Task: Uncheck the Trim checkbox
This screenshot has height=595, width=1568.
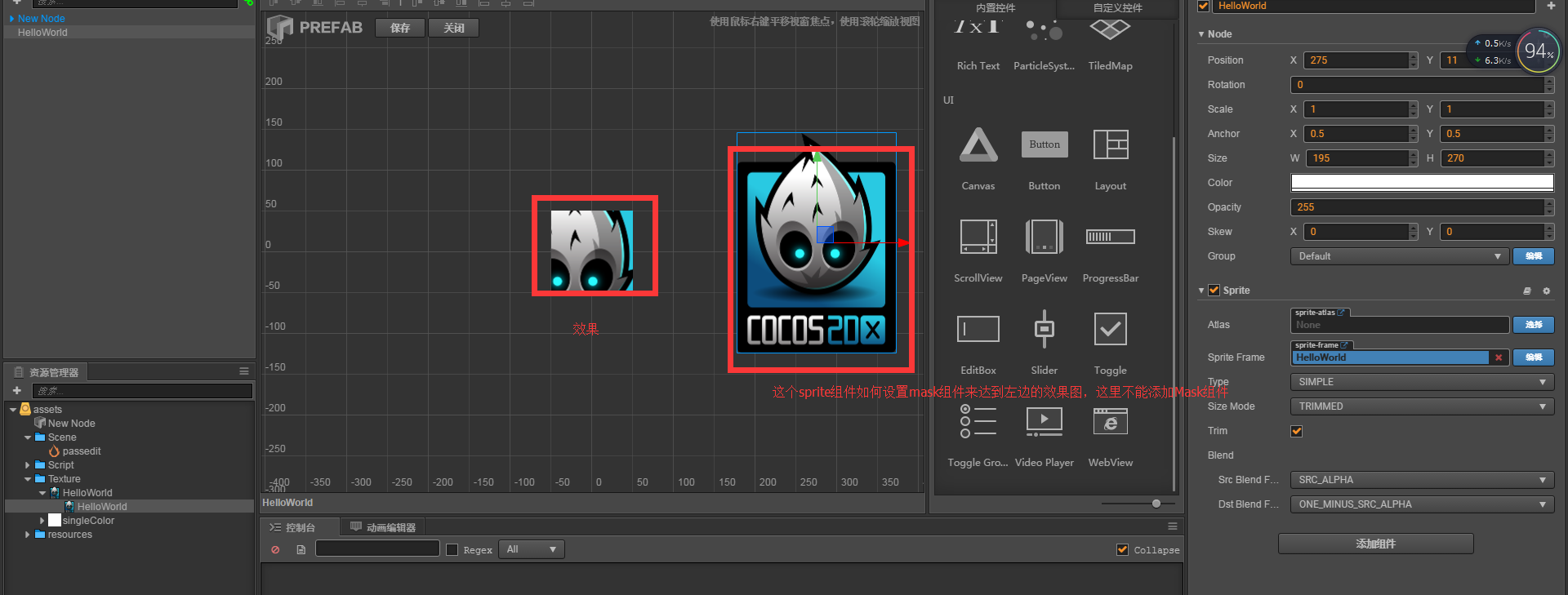Action: pos(1297,431)
